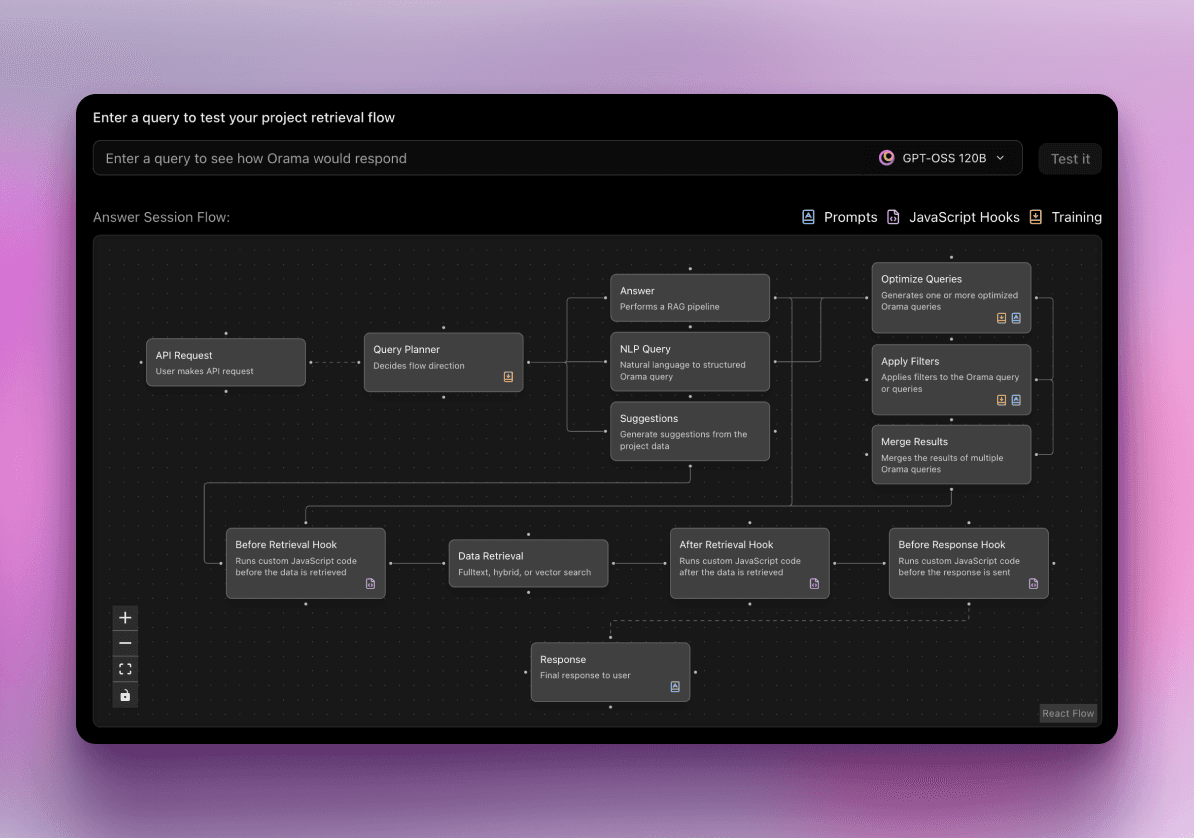Screen dimensions: 1194x838
Task: Click the hook icon on Before Response Hook
Action: pyautogui.click(x=1033, y=584)
